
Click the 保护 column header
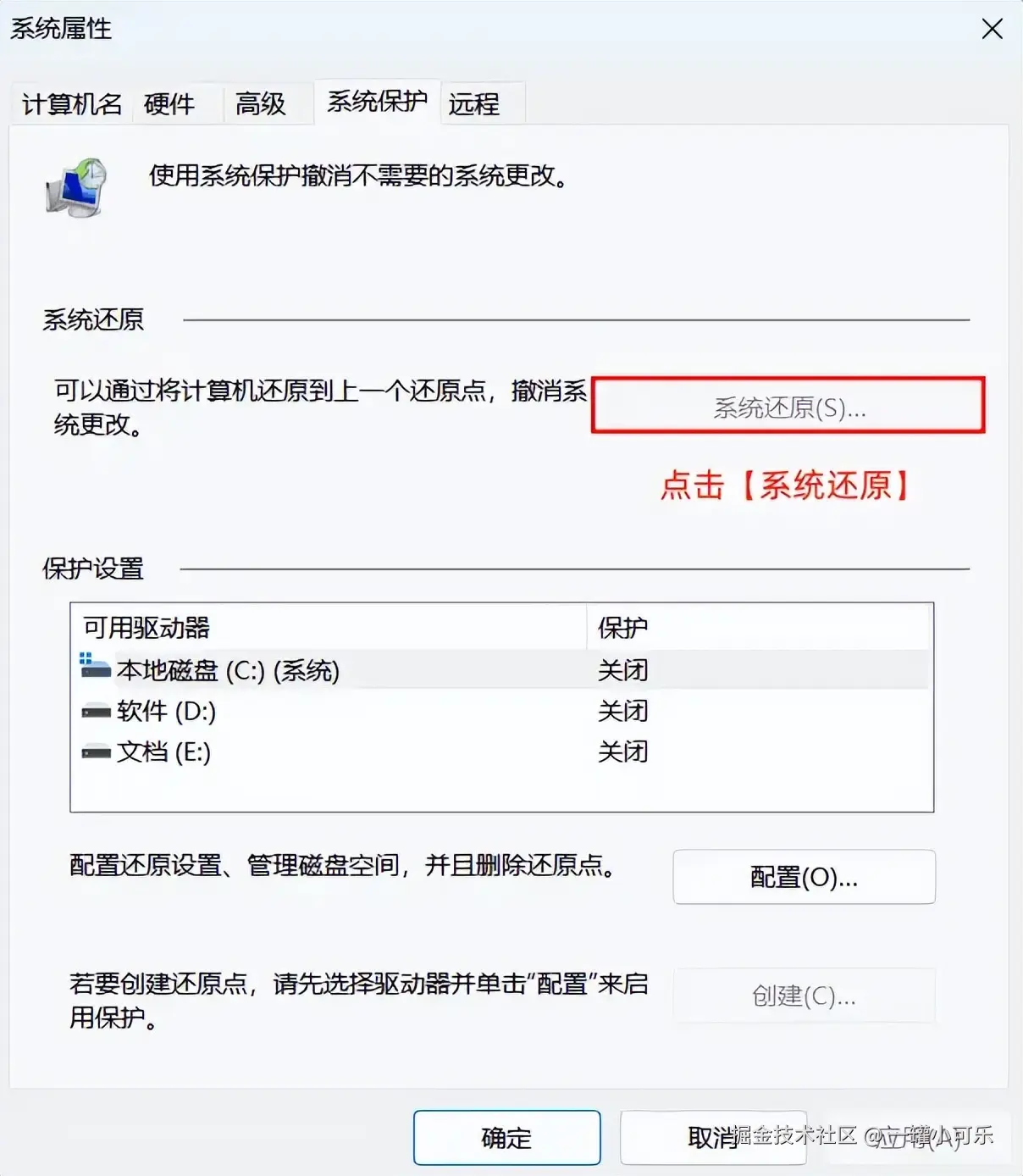point(622,628)
